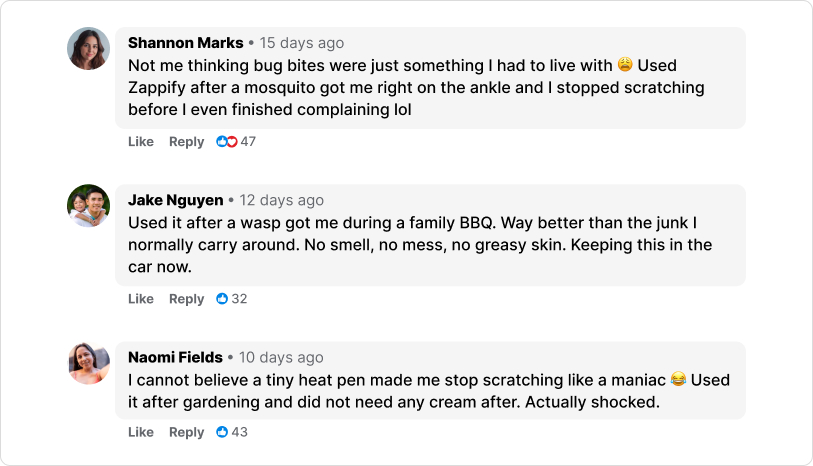
Task: Like Jake Nguyen's wasp comment
Action: tap(141, 299)
